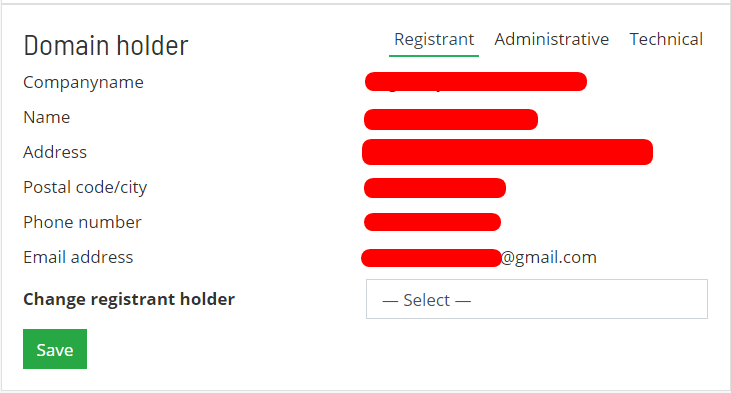Image resolution: width=731 pixels, height=393 pixels.
Task: Click the redacted Name value
Action: (451, 119)
